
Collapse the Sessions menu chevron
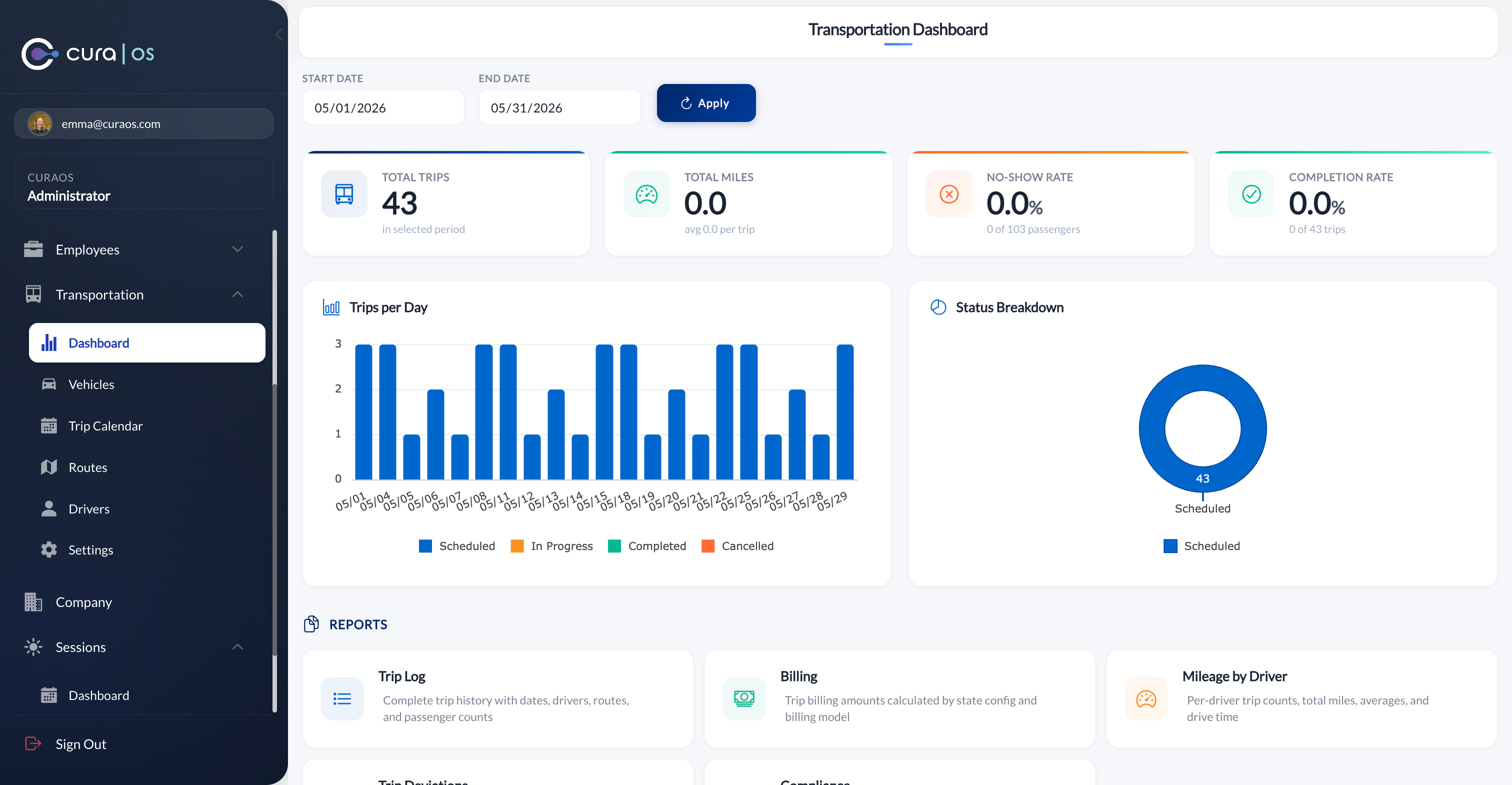point(237,647)
